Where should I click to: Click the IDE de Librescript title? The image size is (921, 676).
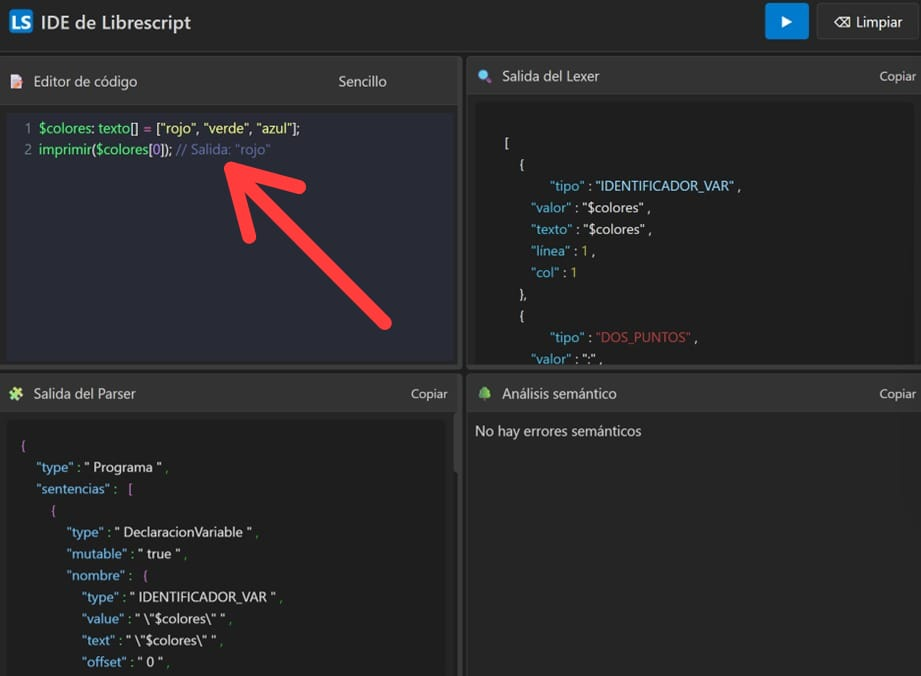[x=116, y=22]
